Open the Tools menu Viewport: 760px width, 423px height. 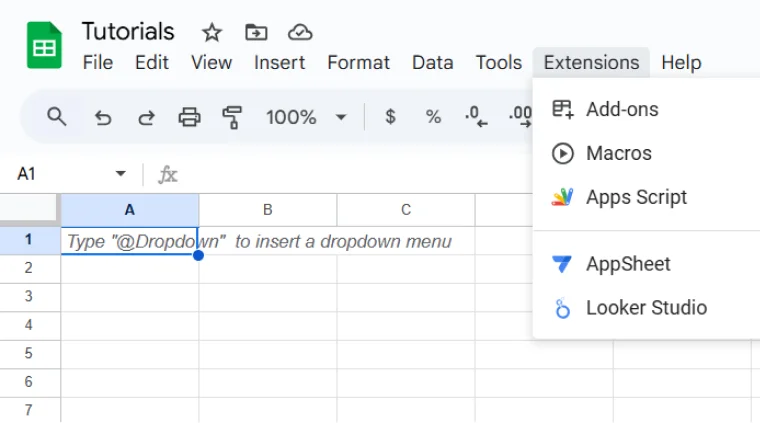498,63
